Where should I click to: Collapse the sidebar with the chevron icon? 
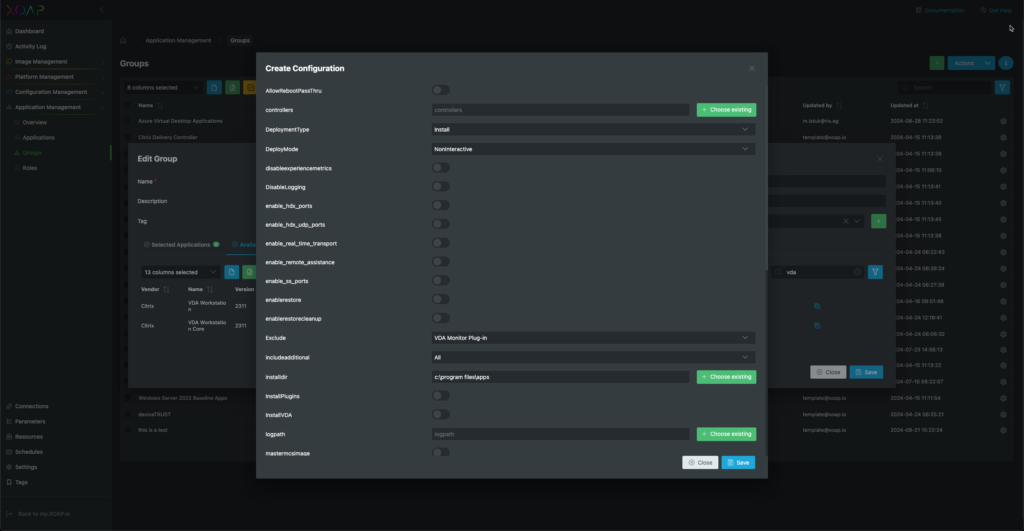(x=102, y=10)
